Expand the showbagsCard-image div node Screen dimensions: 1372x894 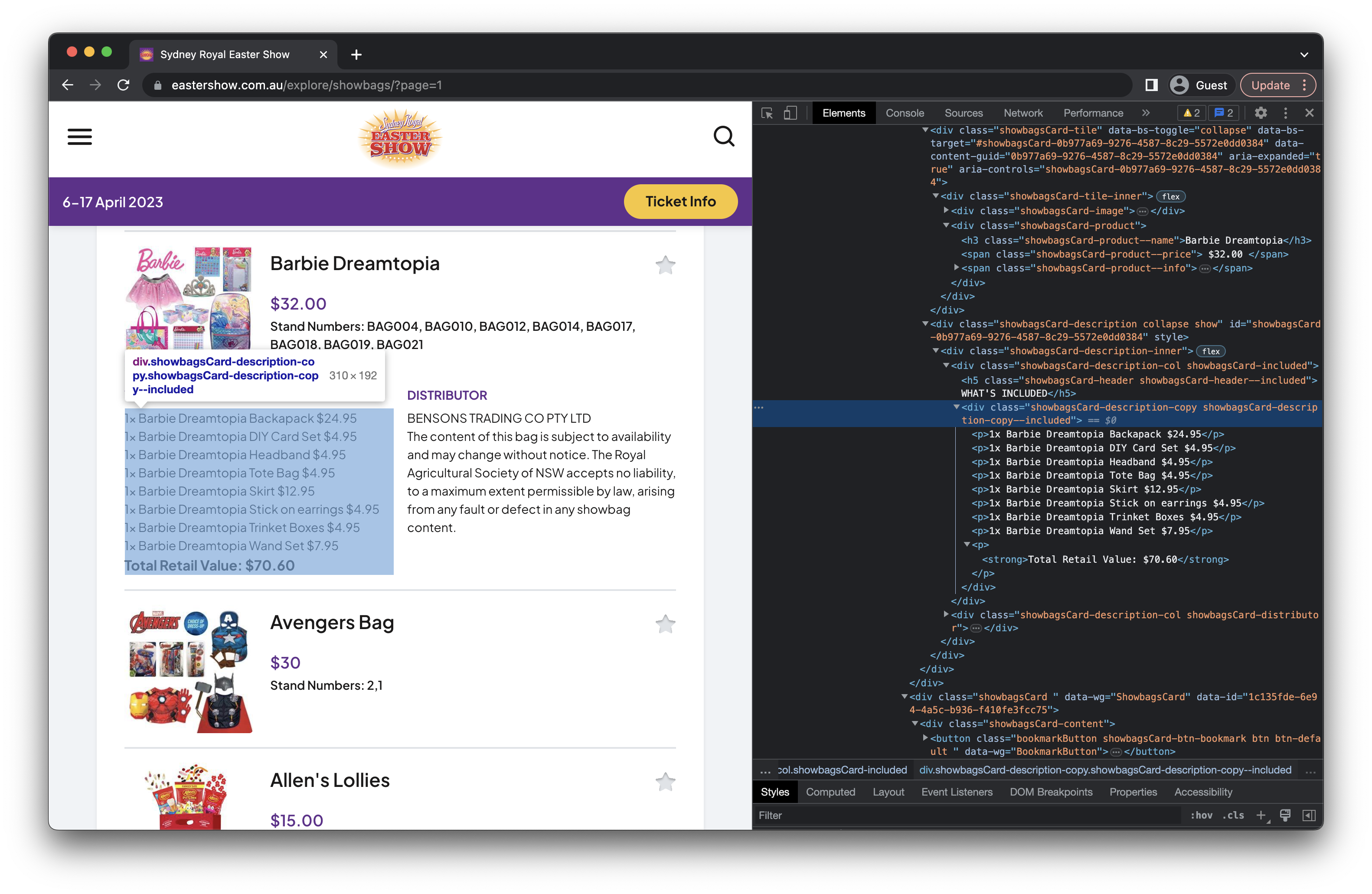click(946, 210)
